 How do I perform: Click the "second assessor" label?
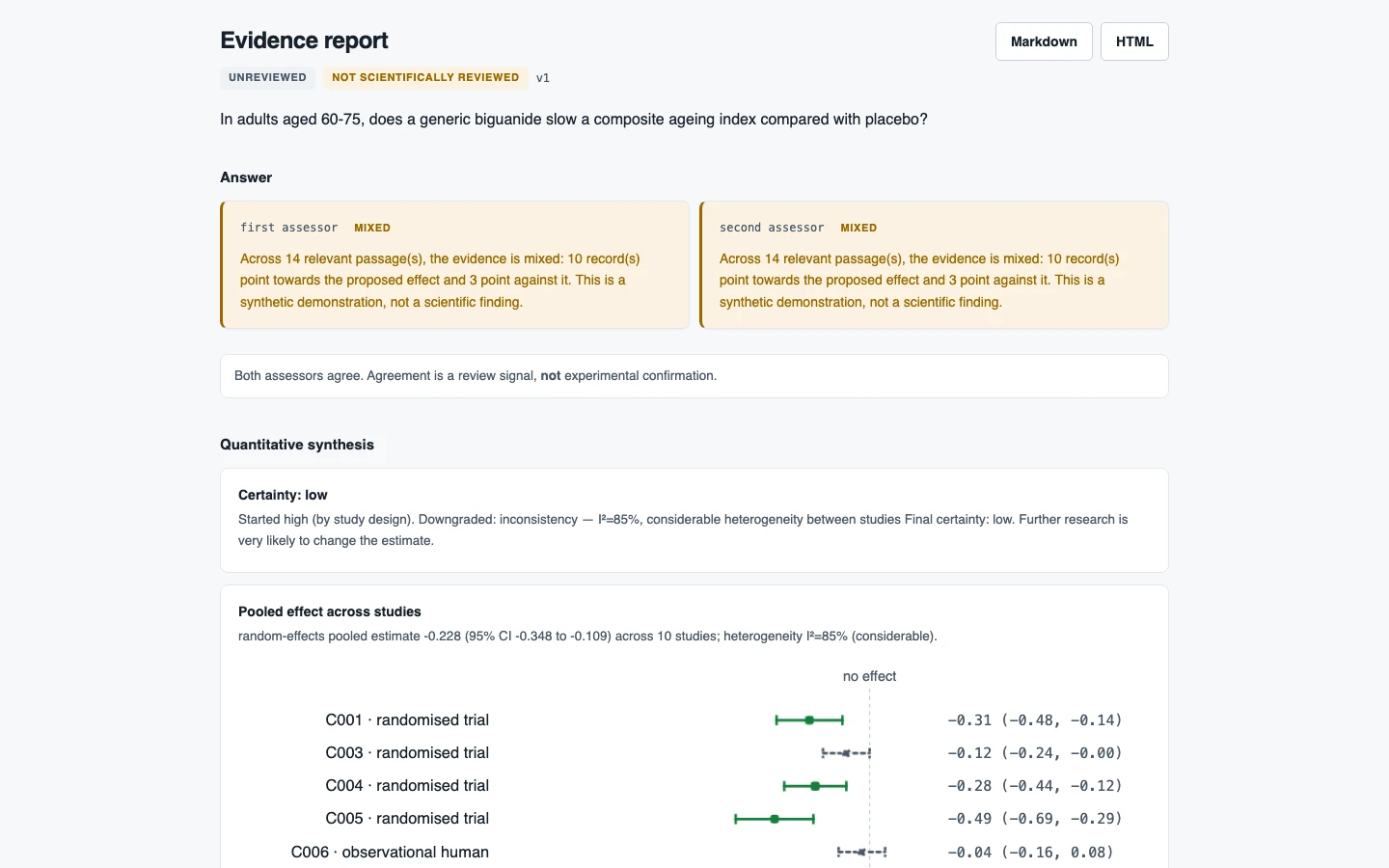pos(772,228)
